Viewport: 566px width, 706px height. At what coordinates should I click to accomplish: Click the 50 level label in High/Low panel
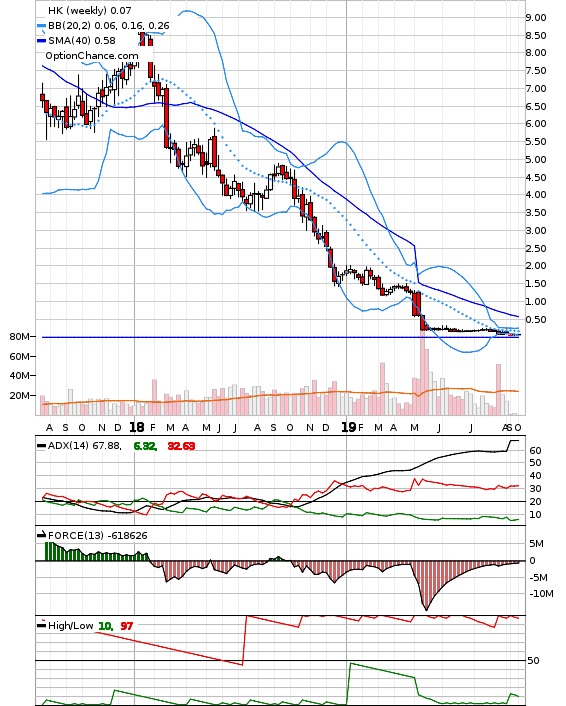[534, 661]
